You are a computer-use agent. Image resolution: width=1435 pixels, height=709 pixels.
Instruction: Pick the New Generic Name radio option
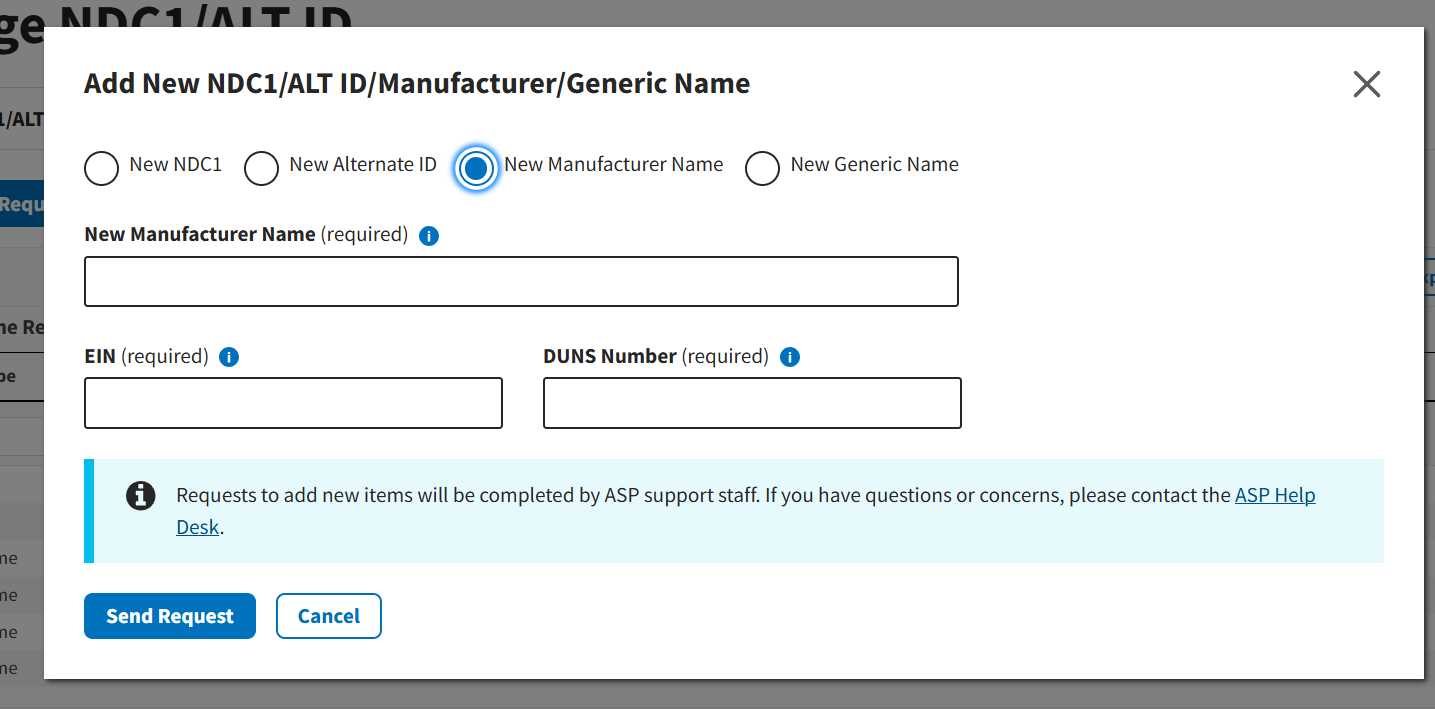coord(762,168)
